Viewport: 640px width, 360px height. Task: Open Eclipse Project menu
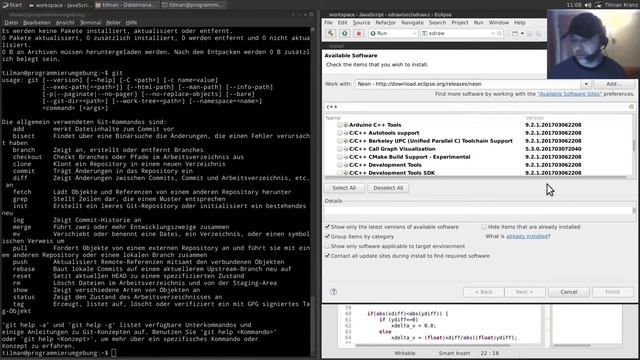coord(460,22)
